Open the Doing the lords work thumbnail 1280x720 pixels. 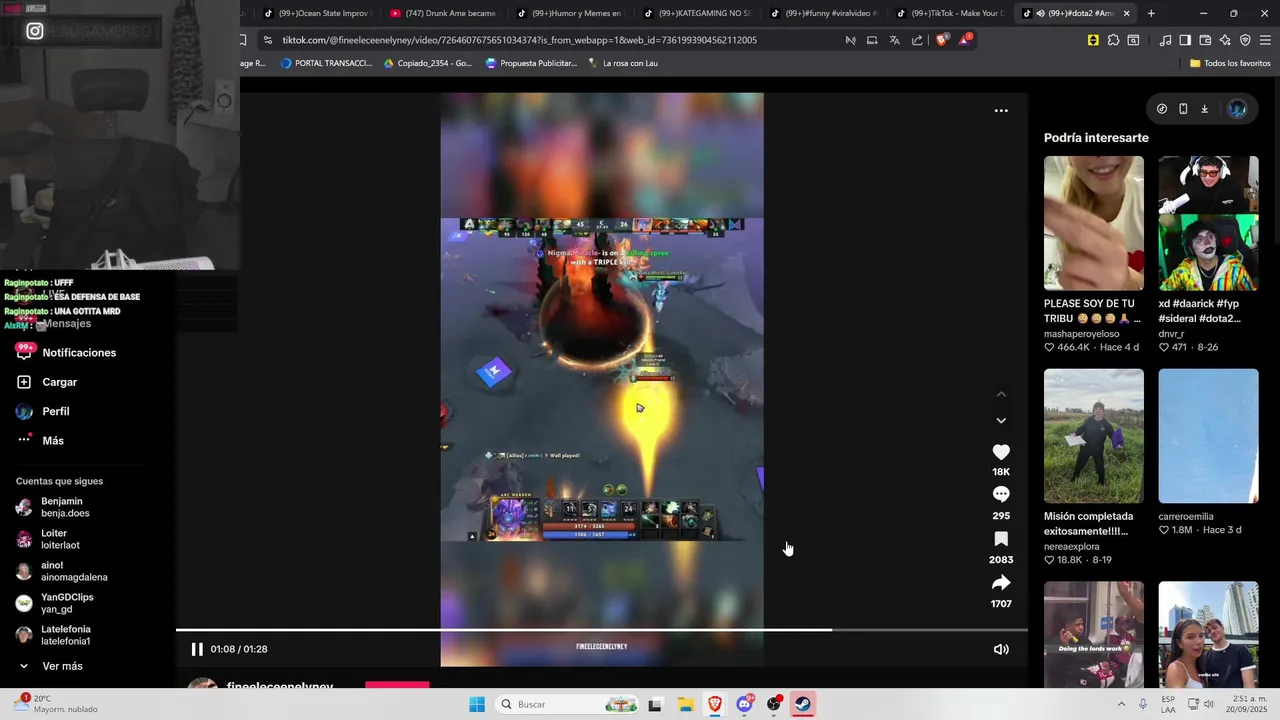click(x=1093, y=634)
